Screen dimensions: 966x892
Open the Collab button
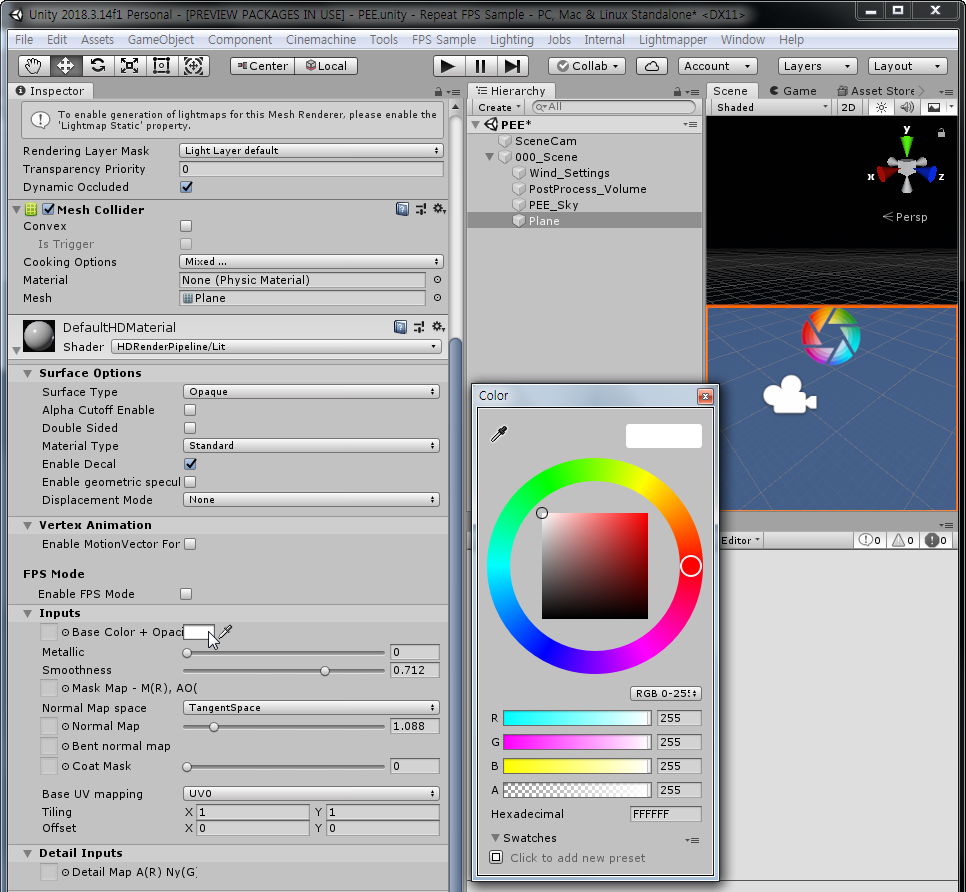click(x=588, y=66)
